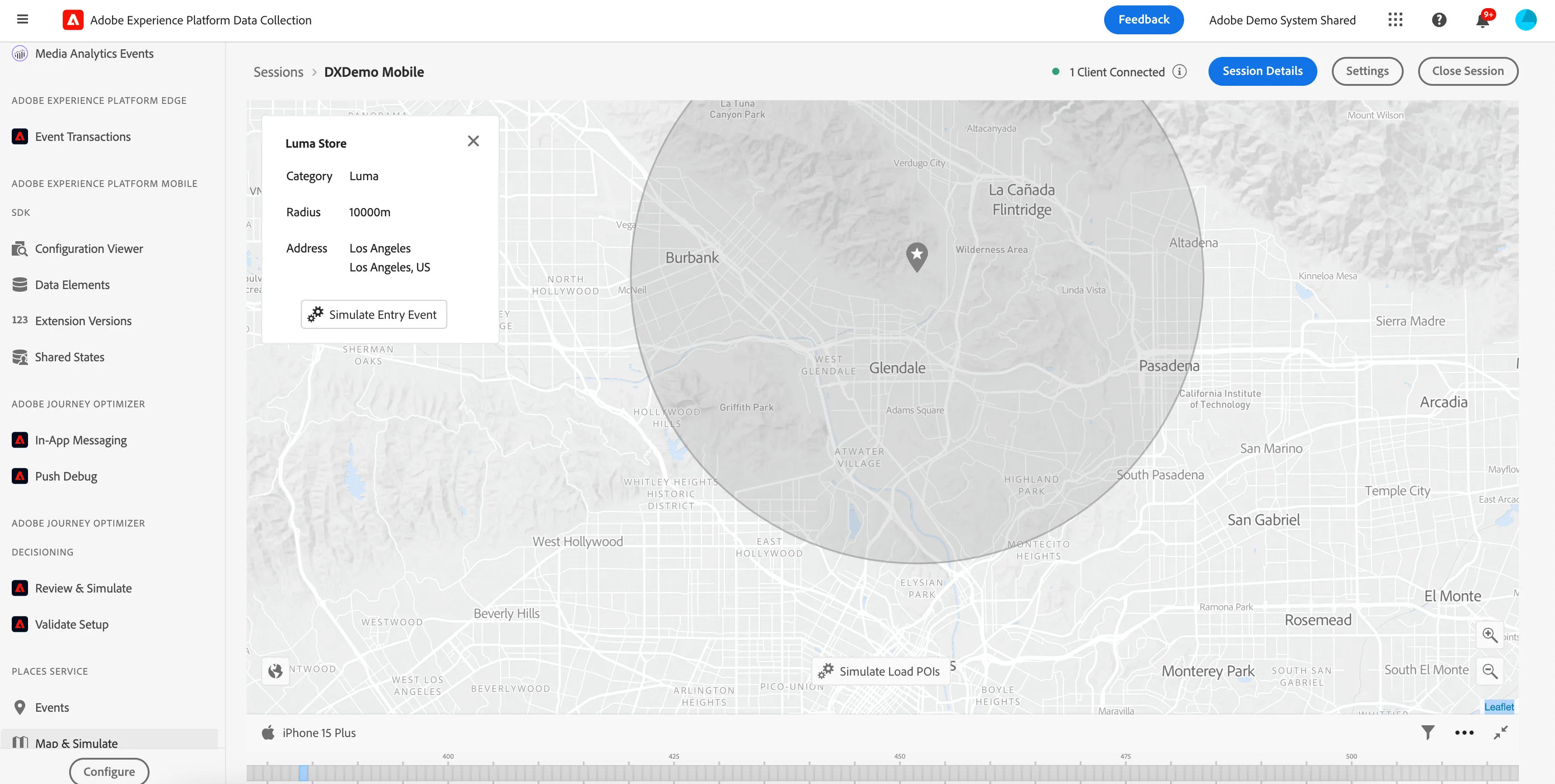Click timeline near the 450 tick

tap(899, 773)
